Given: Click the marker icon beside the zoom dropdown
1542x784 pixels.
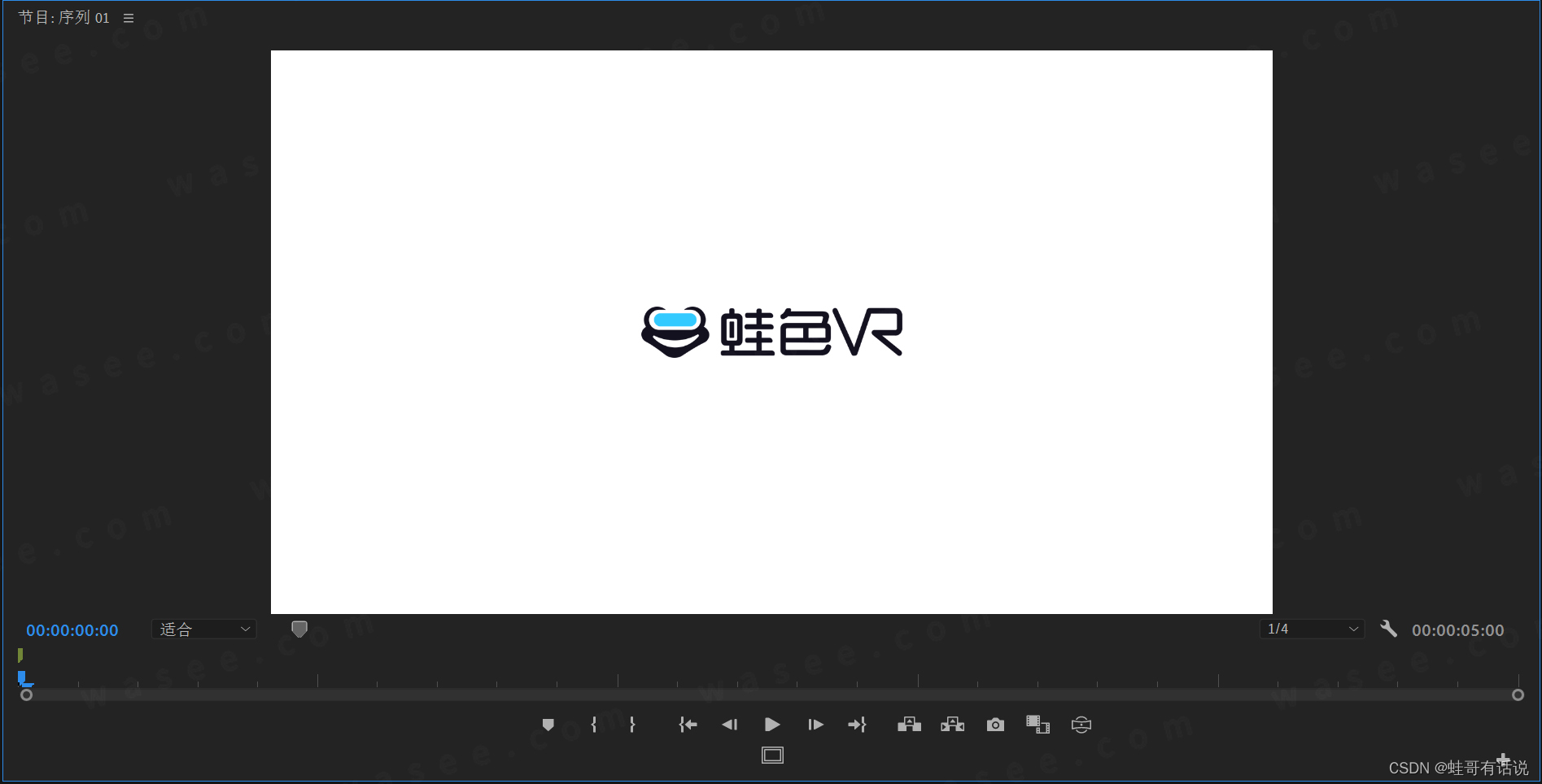Looking at the screenshot, I should click(299, 629).
